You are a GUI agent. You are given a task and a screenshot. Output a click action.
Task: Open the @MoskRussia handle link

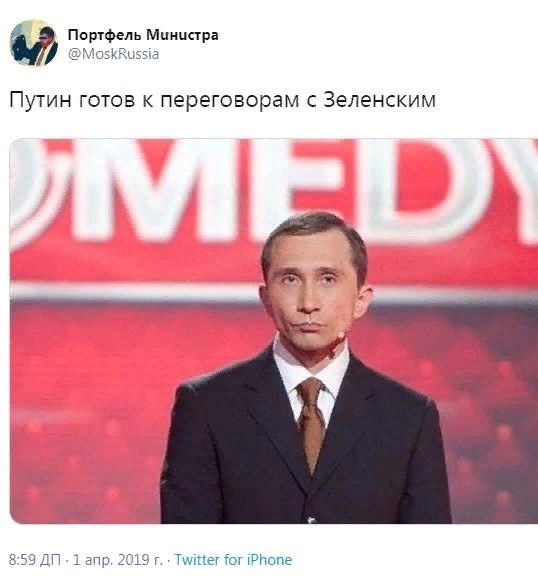point(113,54)
